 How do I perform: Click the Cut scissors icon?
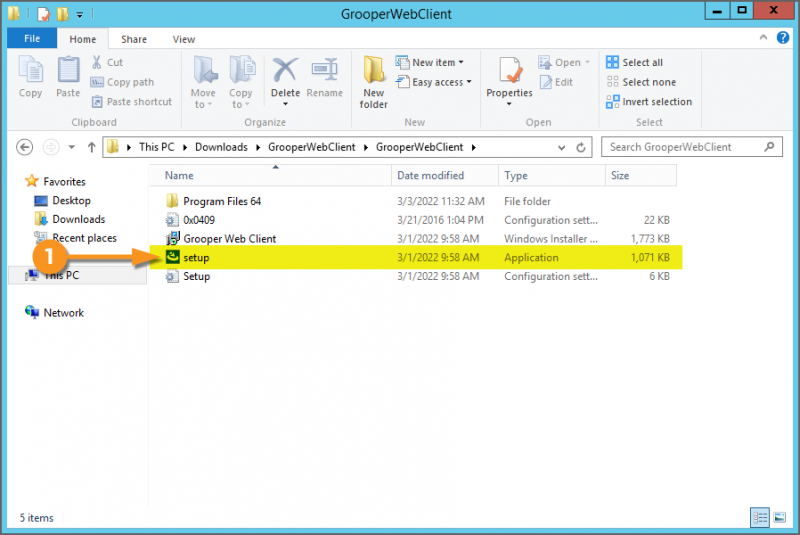coord(96,62)
